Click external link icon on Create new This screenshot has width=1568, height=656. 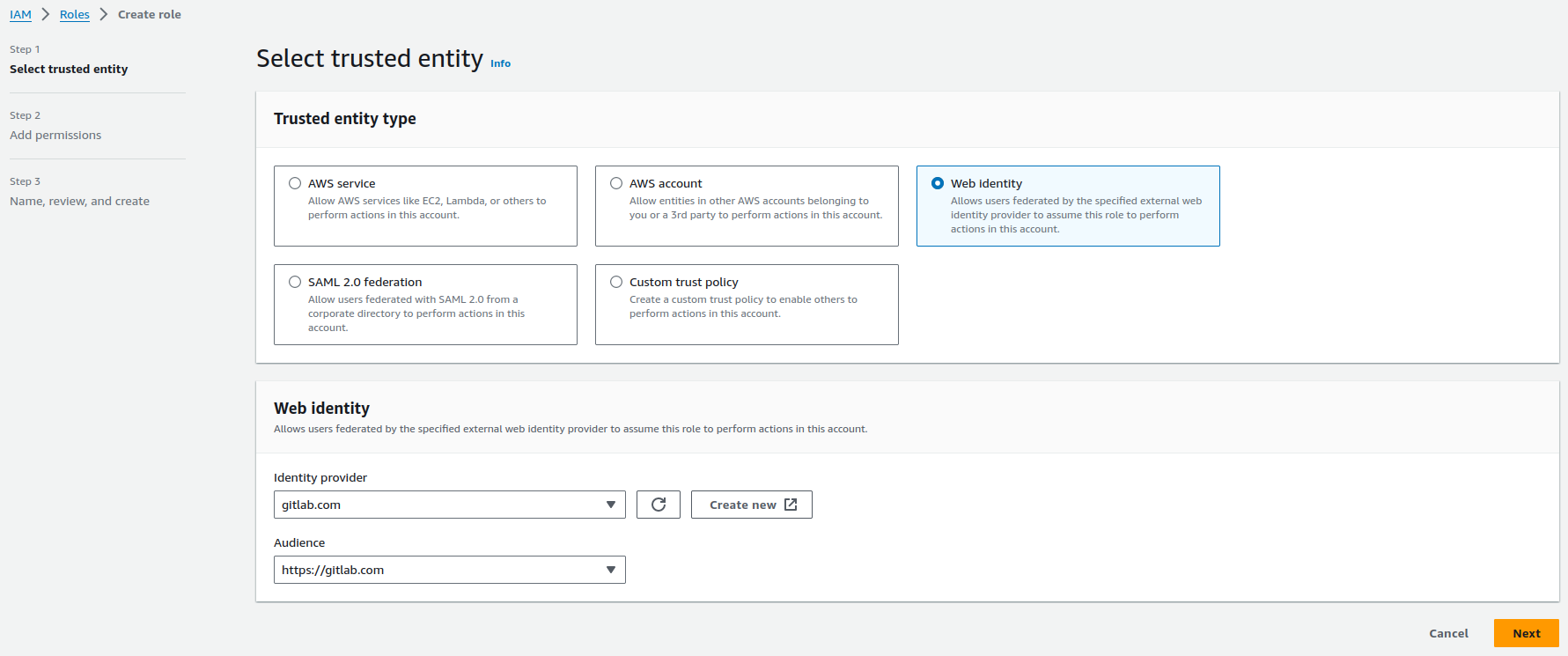click(791, 505)
